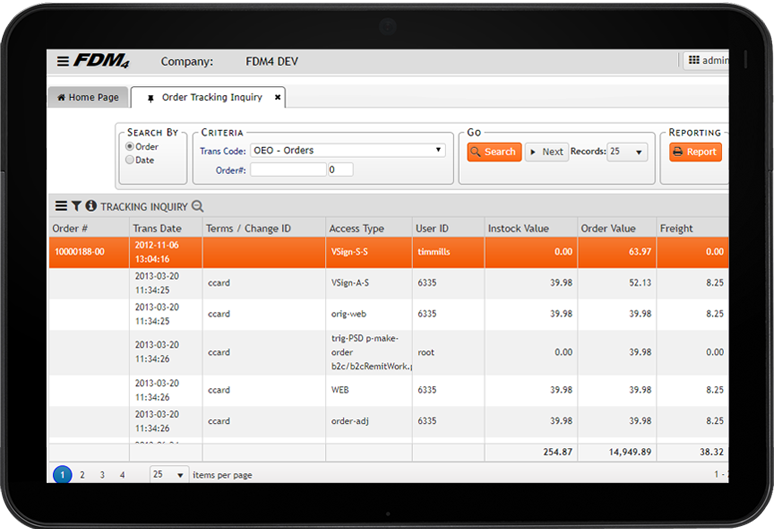Click the VSign-S-S access type cell
This screenshot has width=774, height=529.
tap(369, 252)
